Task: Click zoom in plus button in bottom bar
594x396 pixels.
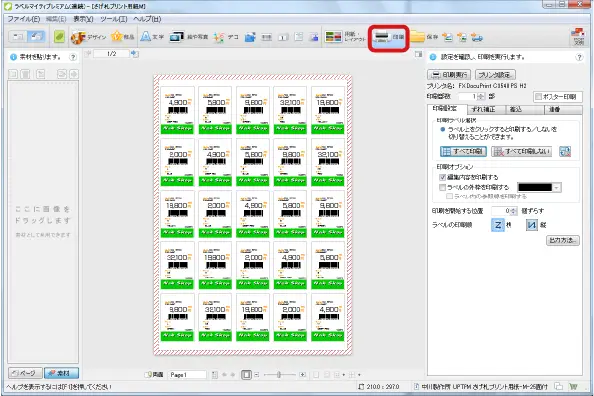Action: click(302, 375)
